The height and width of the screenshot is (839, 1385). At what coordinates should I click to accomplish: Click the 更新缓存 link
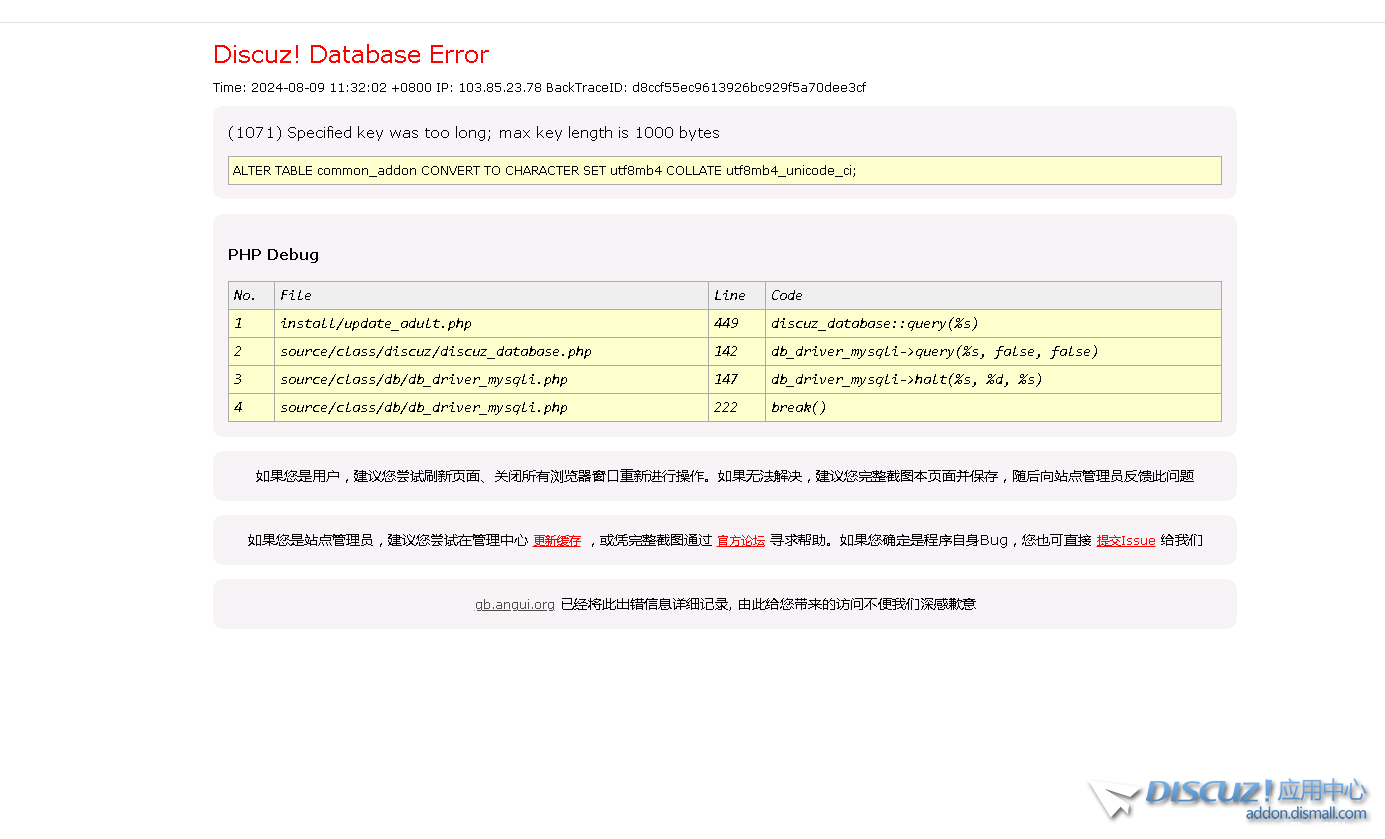[x=556, y=541]
